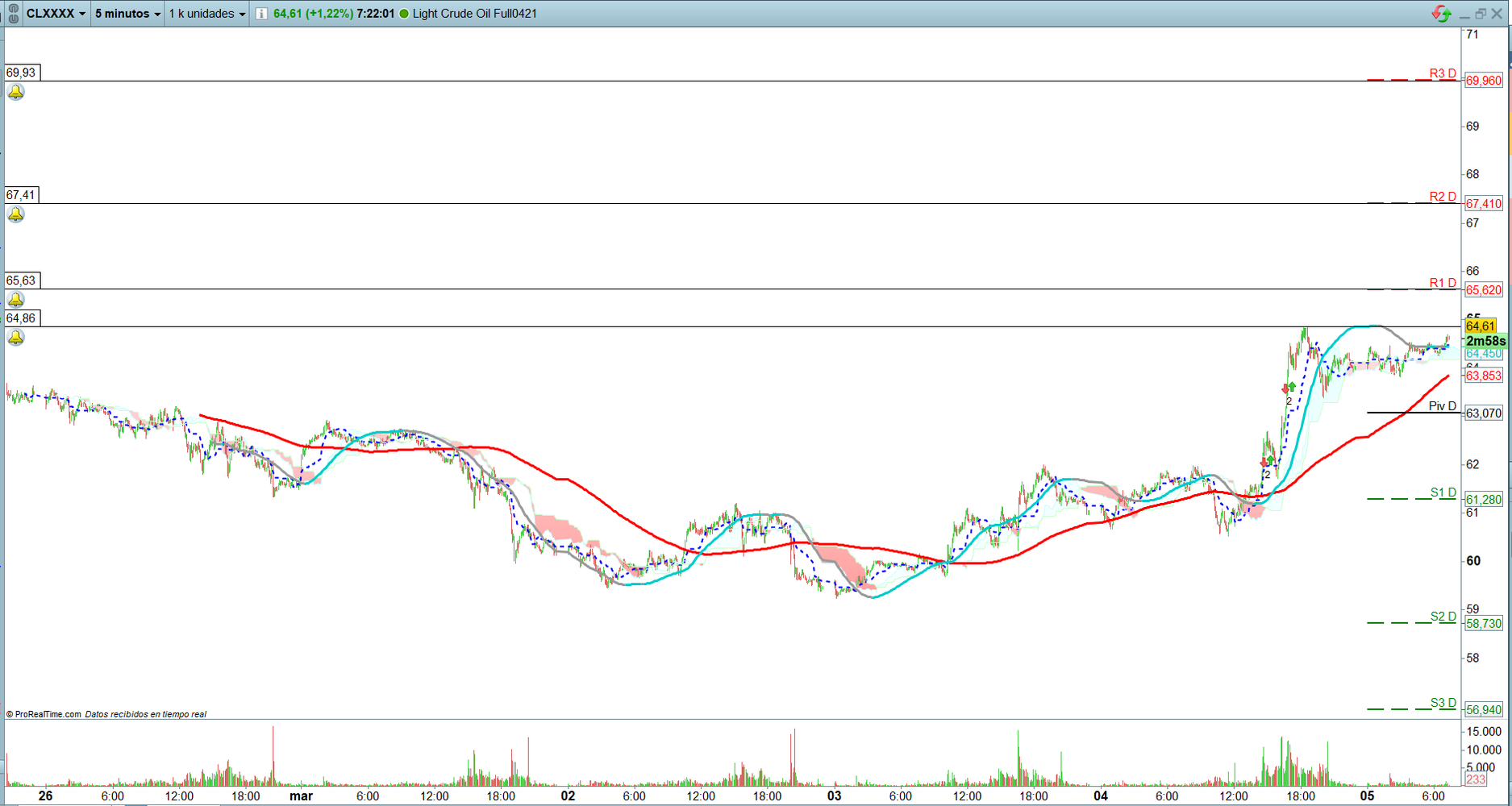Image resolution: width=1512 pixels, height=806 pixels.
Task: Click the yellow 64,61 current price tag
Action: coord(1481,326)
